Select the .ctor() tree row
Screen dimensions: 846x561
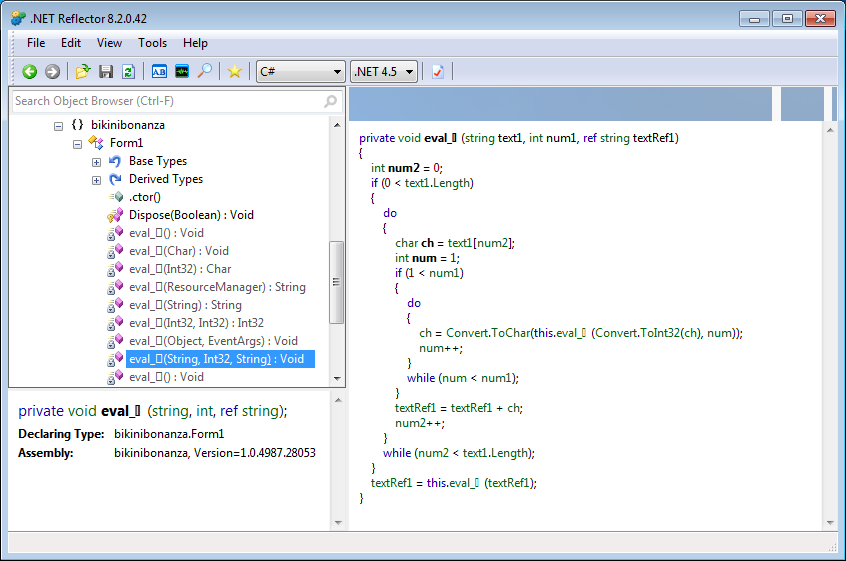[x=145, y=197]
